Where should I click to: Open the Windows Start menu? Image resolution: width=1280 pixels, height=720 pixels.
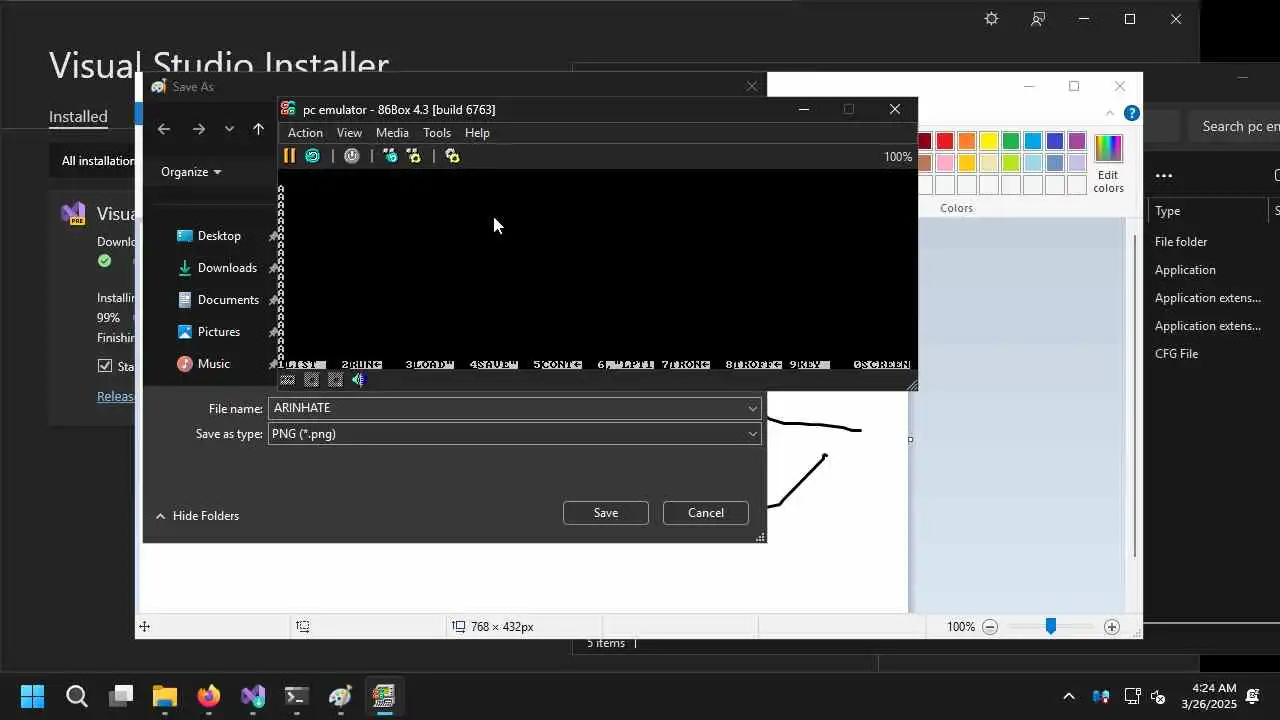(x=32, y=696)
